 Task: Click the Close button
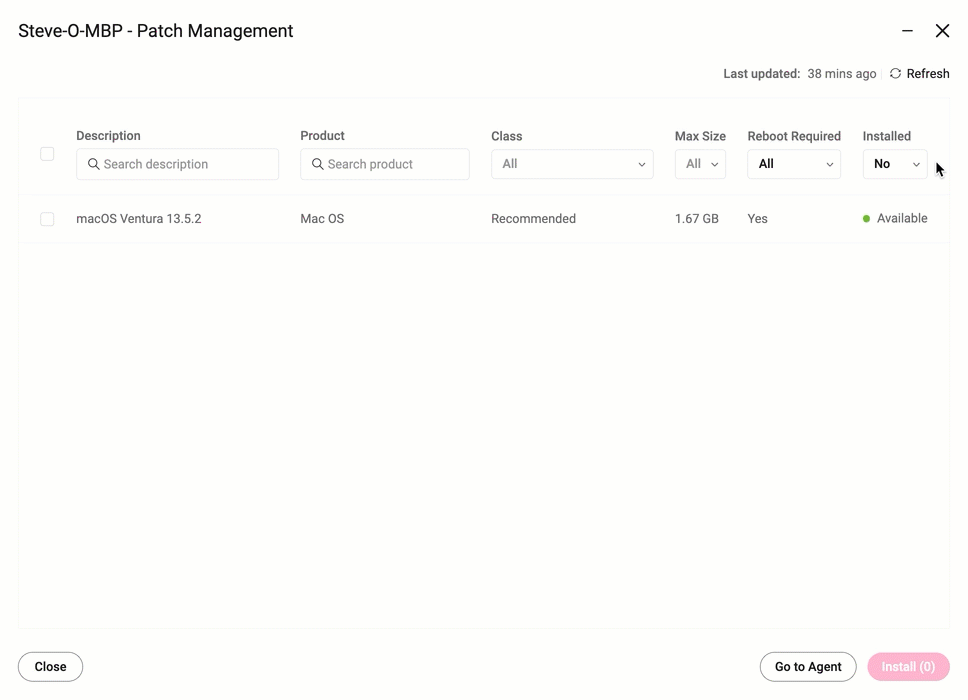[50, 667]
